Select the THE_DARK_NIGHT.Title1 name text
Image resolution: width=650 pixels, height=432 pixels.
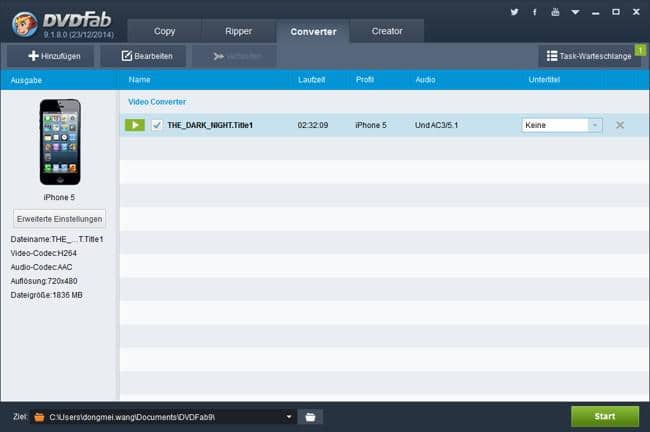(x=210, y=125)
